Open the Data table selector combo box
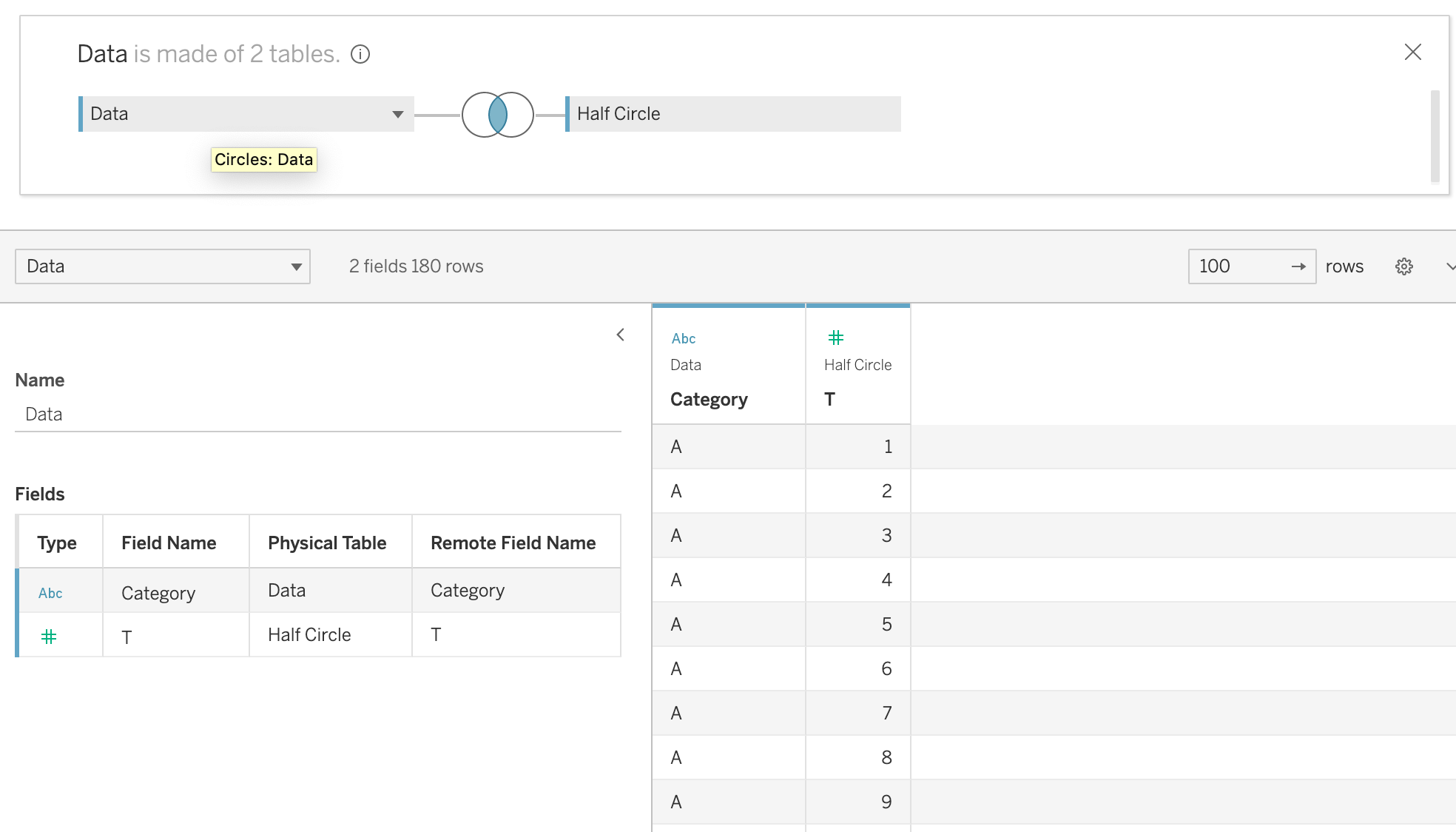This screenshot has width=1456, height=832. click(162, 266)
